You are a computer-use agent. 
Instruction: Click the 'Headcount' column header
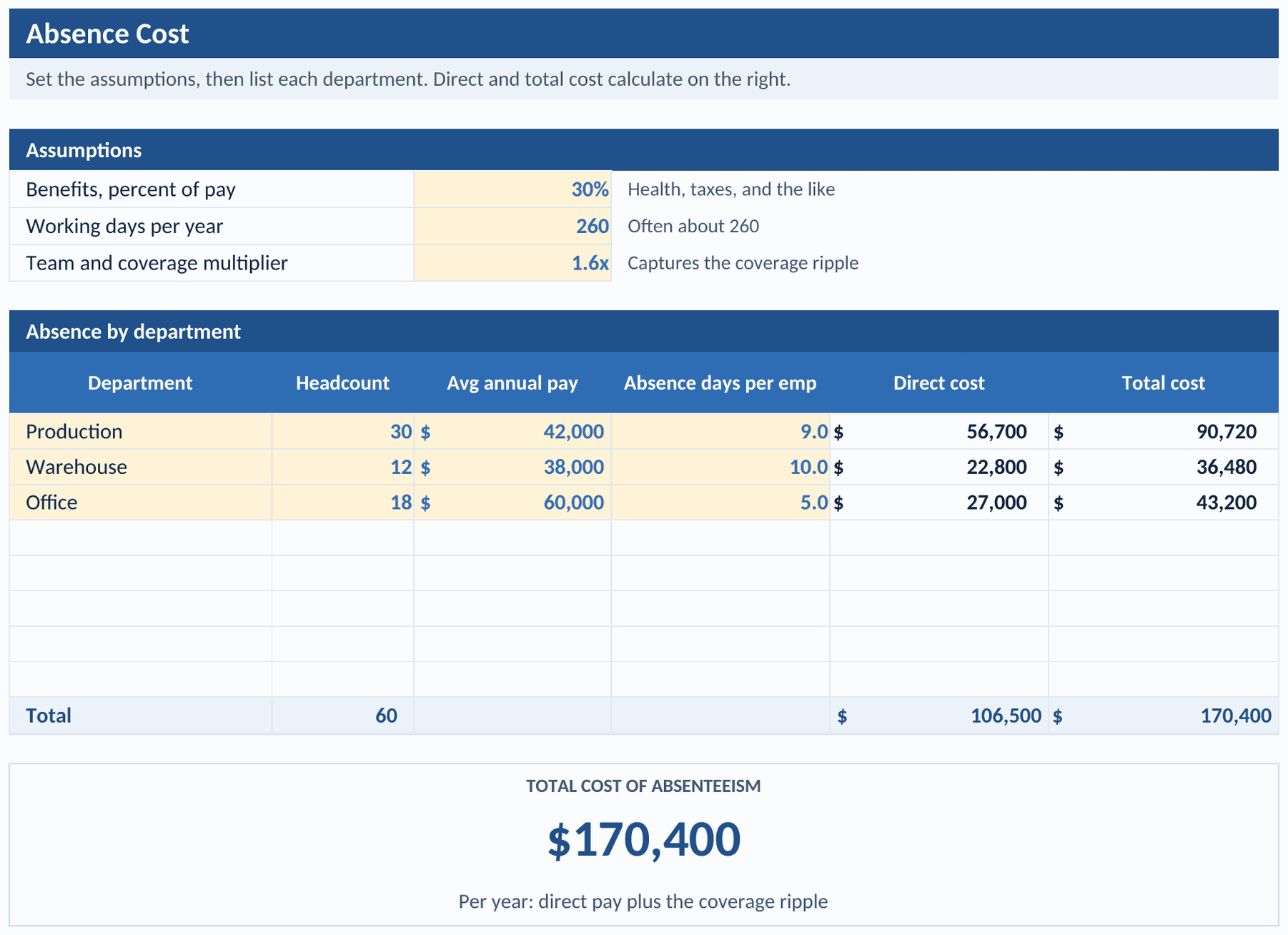[342, 383]
